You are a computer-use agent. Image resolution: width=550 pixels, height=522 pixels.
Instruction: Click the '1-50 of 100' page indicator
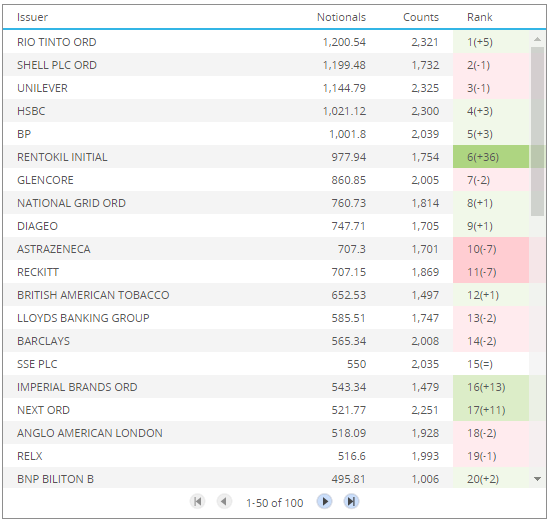274,503
